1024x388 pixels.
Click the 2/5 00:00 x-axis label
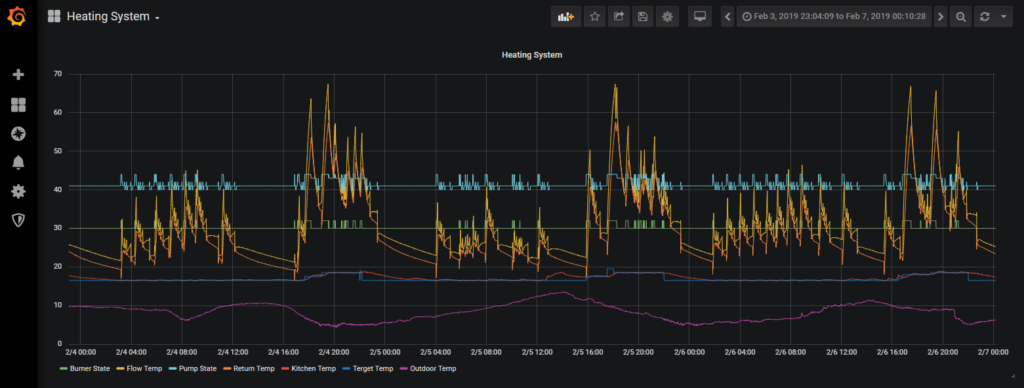[x=385, y=352]
